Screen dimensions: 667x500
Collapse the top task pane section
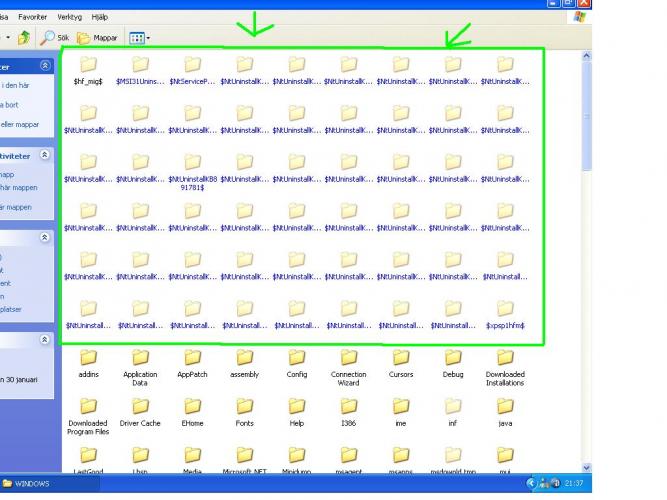click(44, 65)
